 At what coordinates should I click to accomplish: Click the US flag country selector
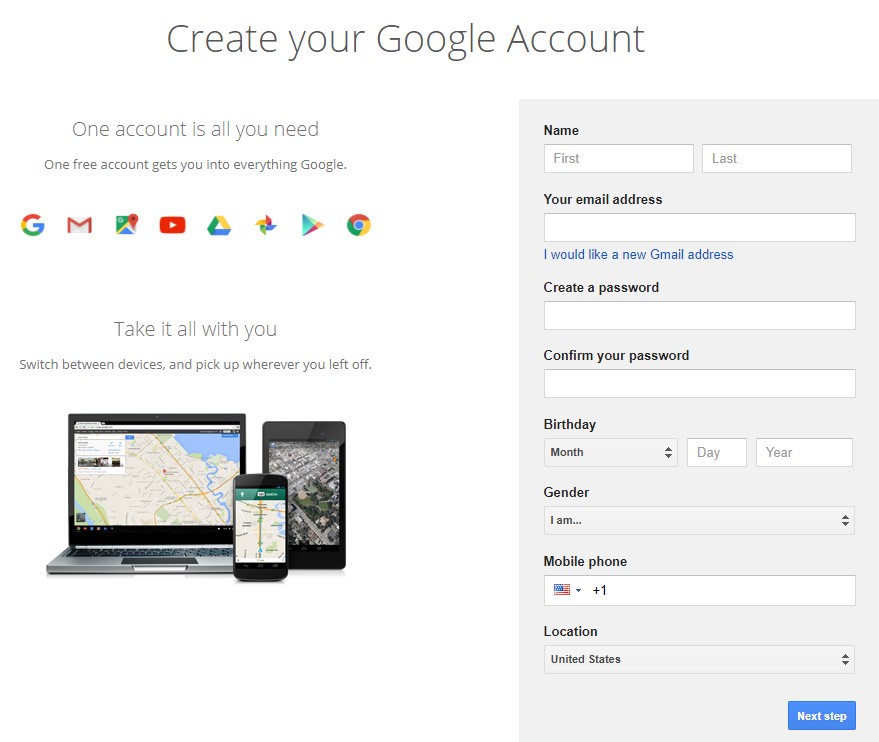click(562, 590)
